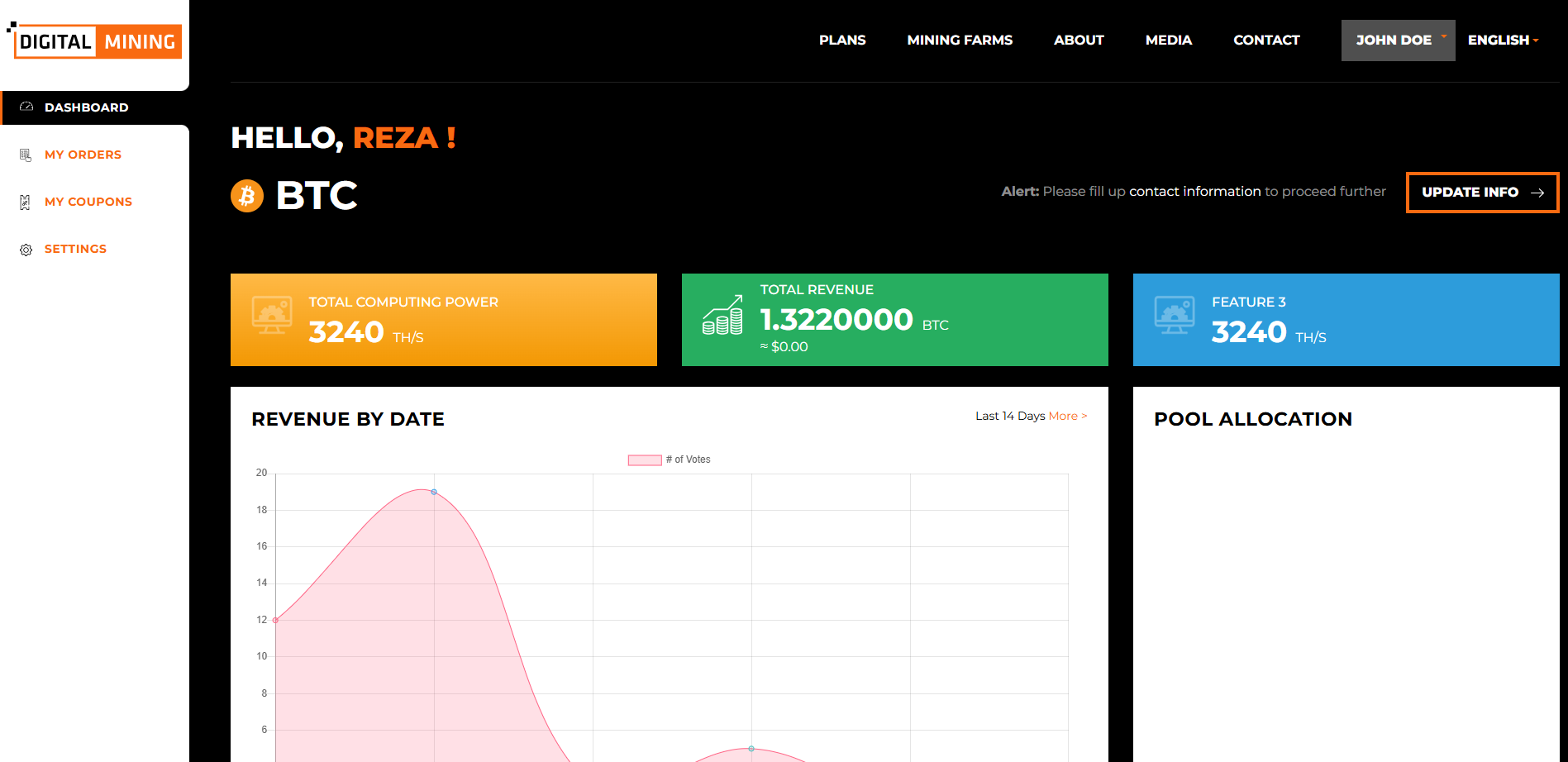Go to the Media section
The image size is (1568, 762).
click(x=1169, y=40)
